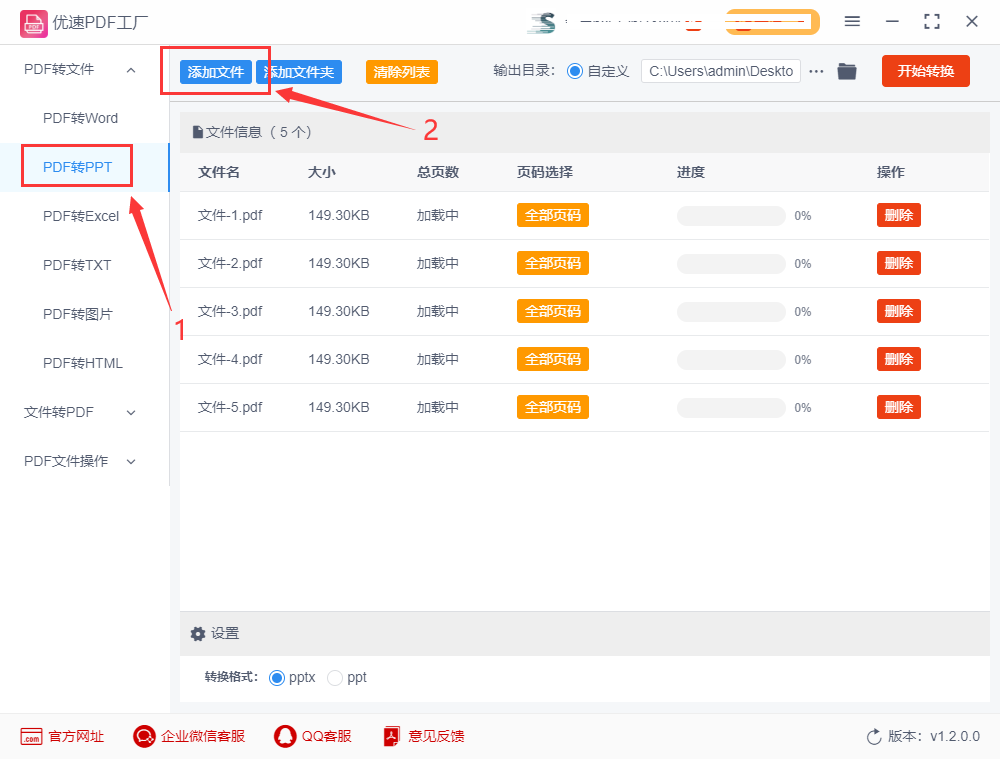This screenshot has width=1000, height=760.
Task: Open PDF转图片 in sidebar
Action: 77,314
